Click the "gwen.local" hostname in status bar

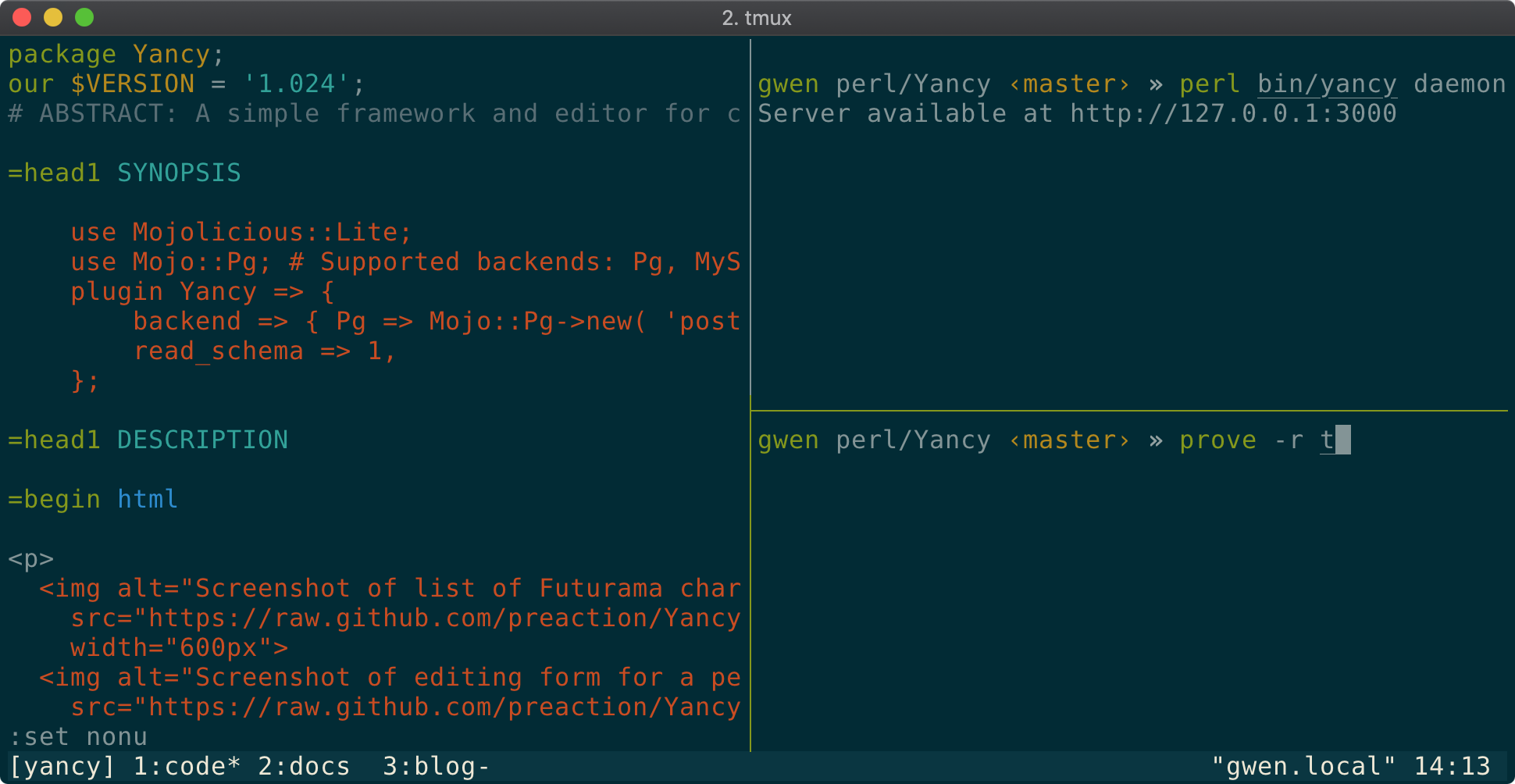point(1303,766)
